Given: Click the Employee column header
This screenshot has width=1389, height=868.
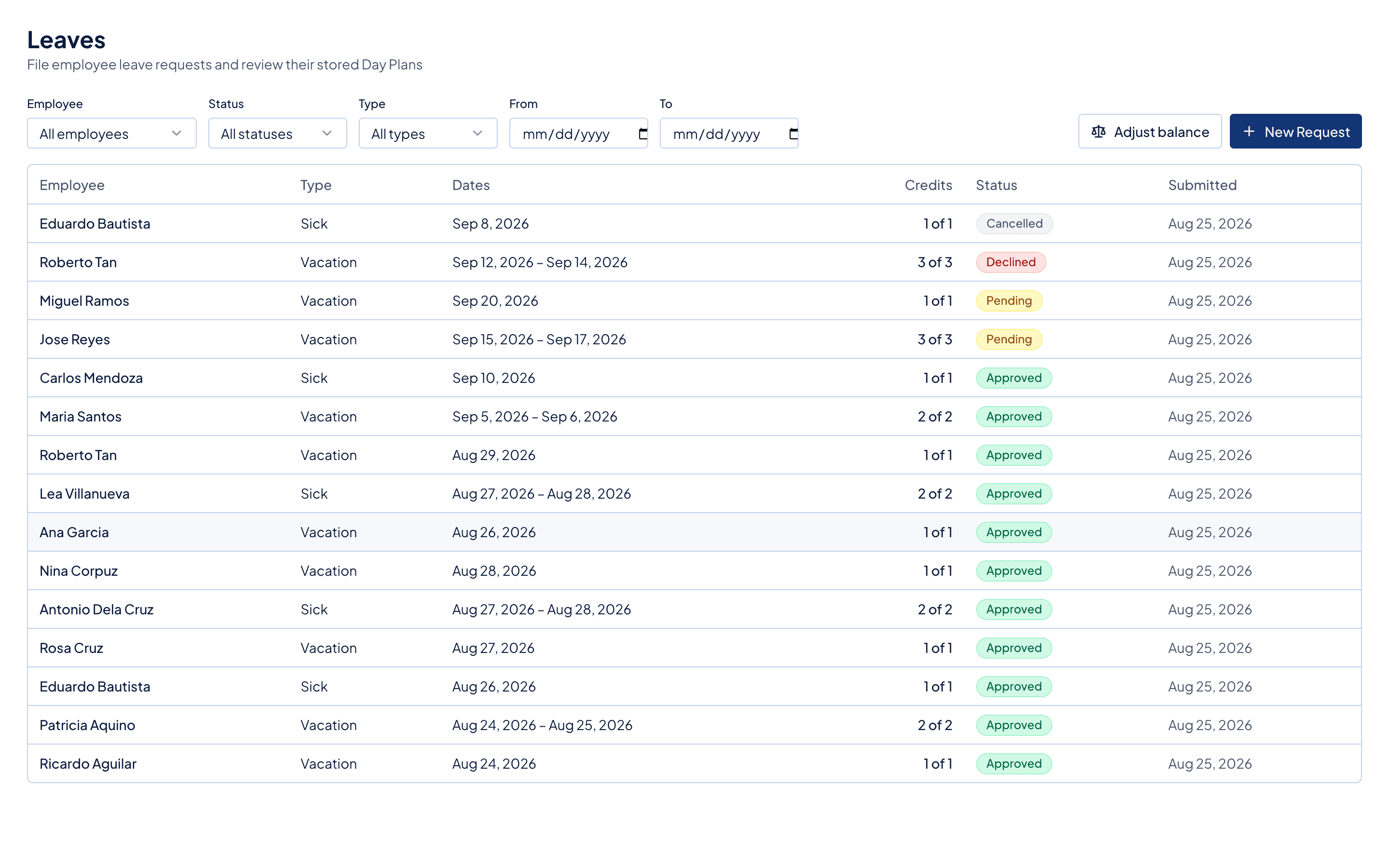Looking at the screenshot, I should pyautogui.click(x=72, y=185).
